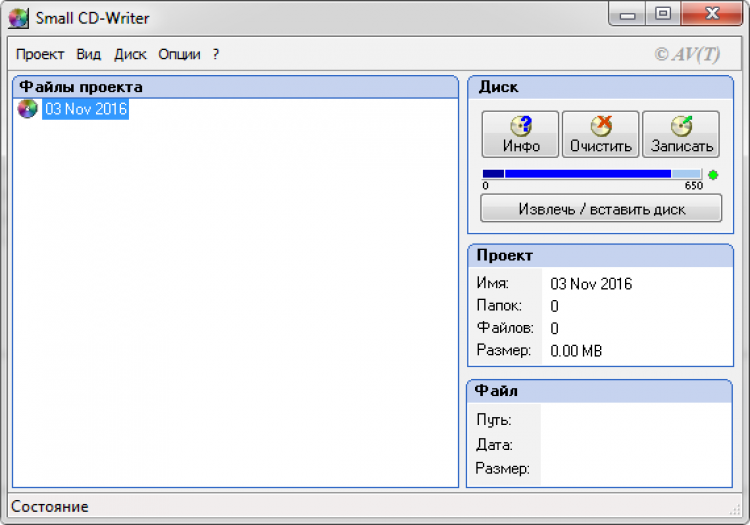Open the Диск menu
The width and height of the screenshot is (750, 525).
tap(130, 54)
